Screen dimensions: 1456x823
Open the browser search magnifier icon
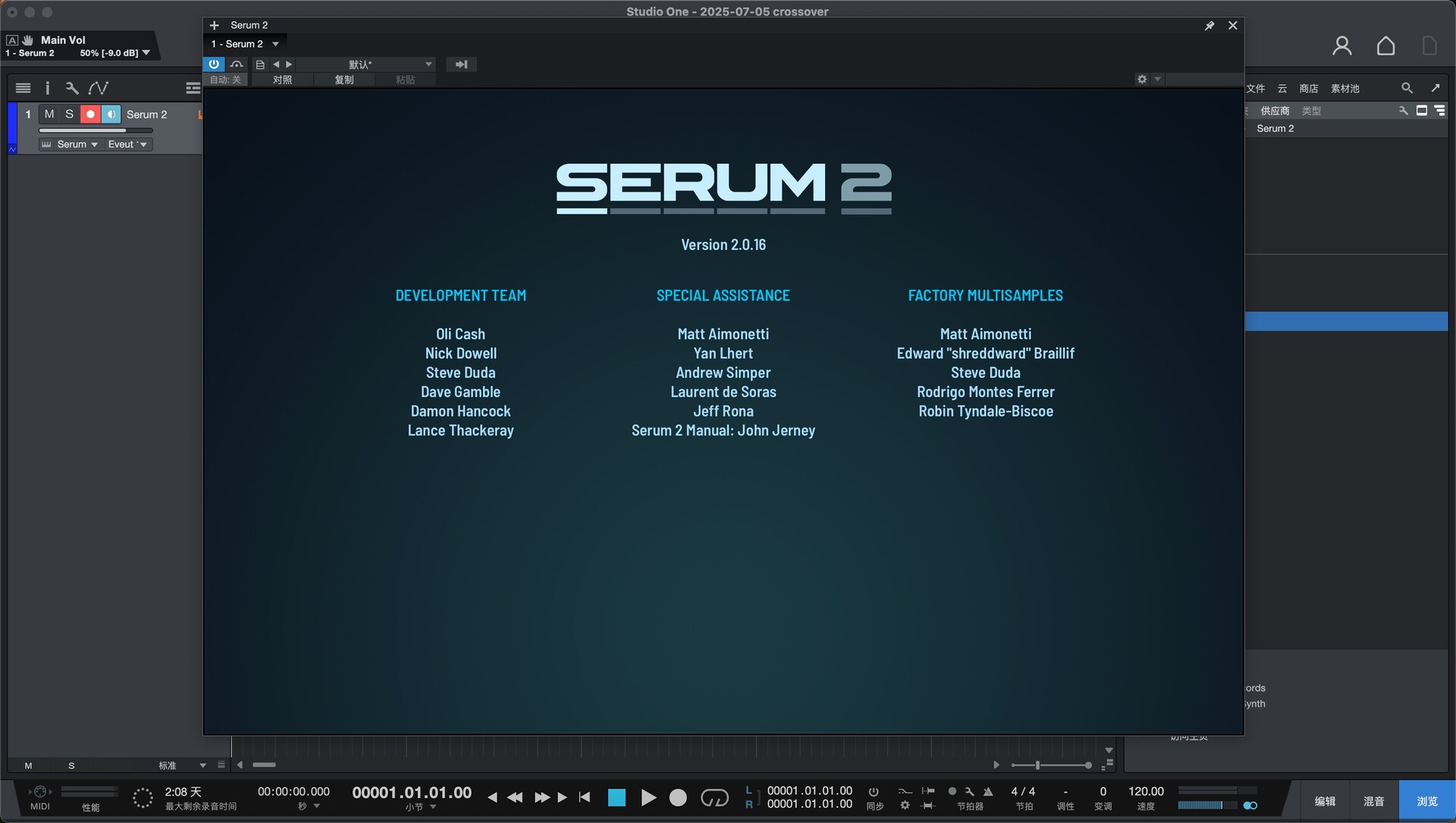coord(1407,88)
